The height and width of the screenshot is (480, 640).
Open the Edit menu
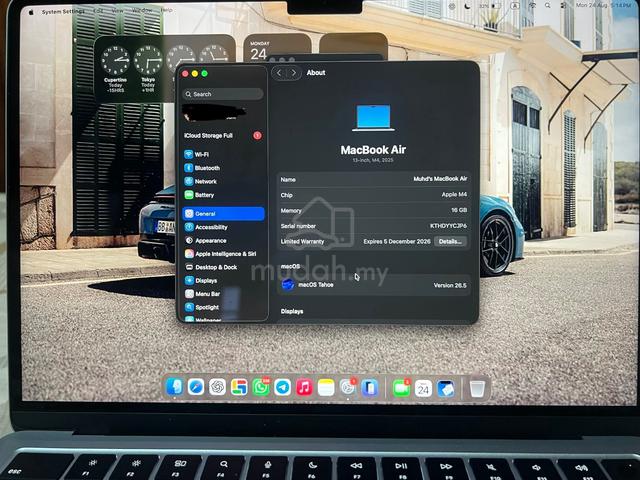click(x=98, y=11)
